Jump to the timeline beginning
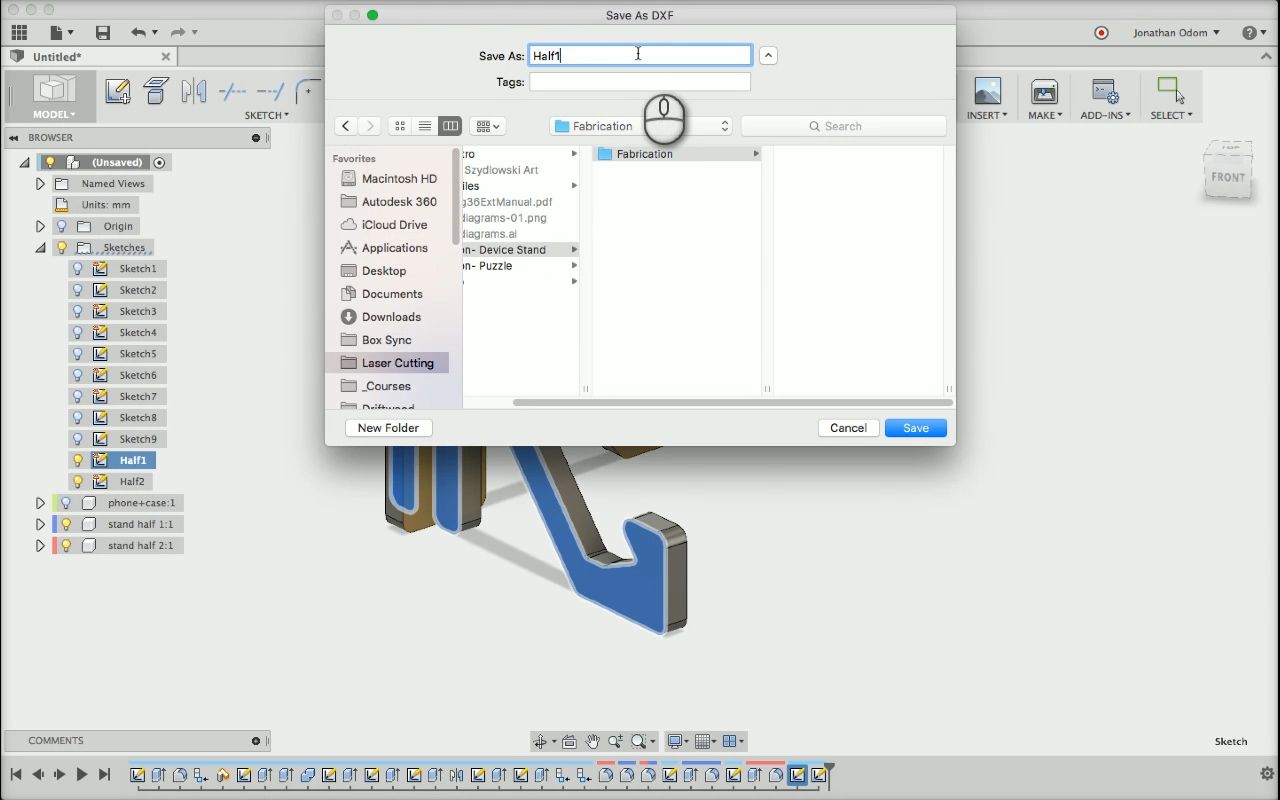 click(x=16, y=774)
